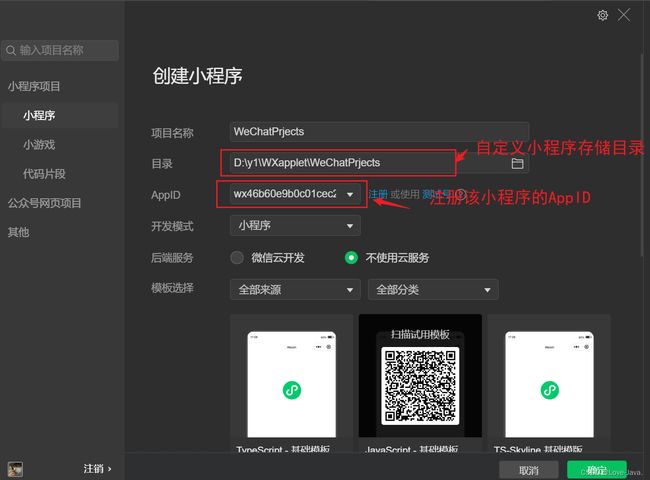Edit the project name WeChatPrjects field
This screenshot has height=480, width=650.
click(x=379, y=132)
